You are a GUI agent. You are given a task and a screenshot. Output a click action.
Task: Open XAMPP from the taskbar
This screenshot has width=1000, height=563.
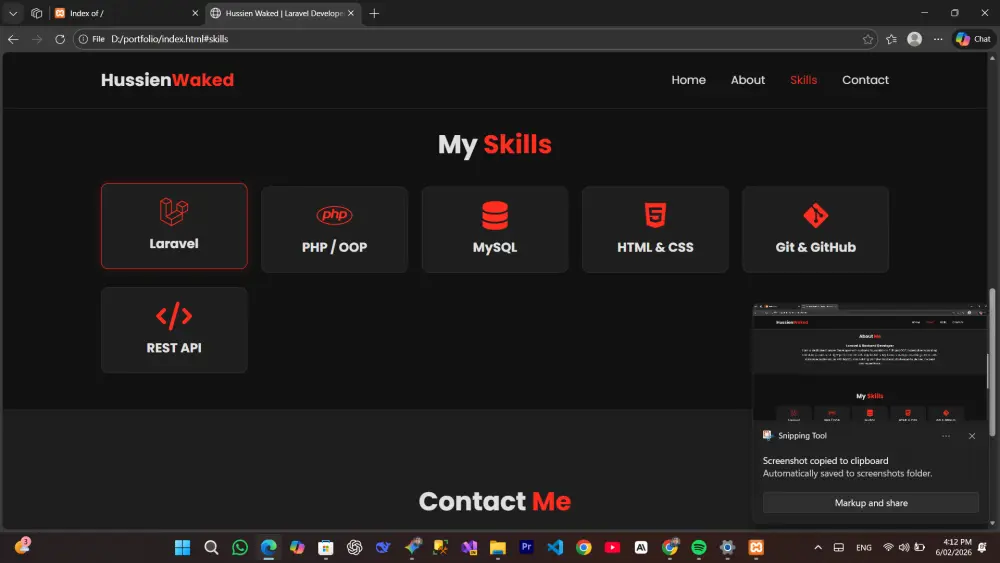click(756, 547)
